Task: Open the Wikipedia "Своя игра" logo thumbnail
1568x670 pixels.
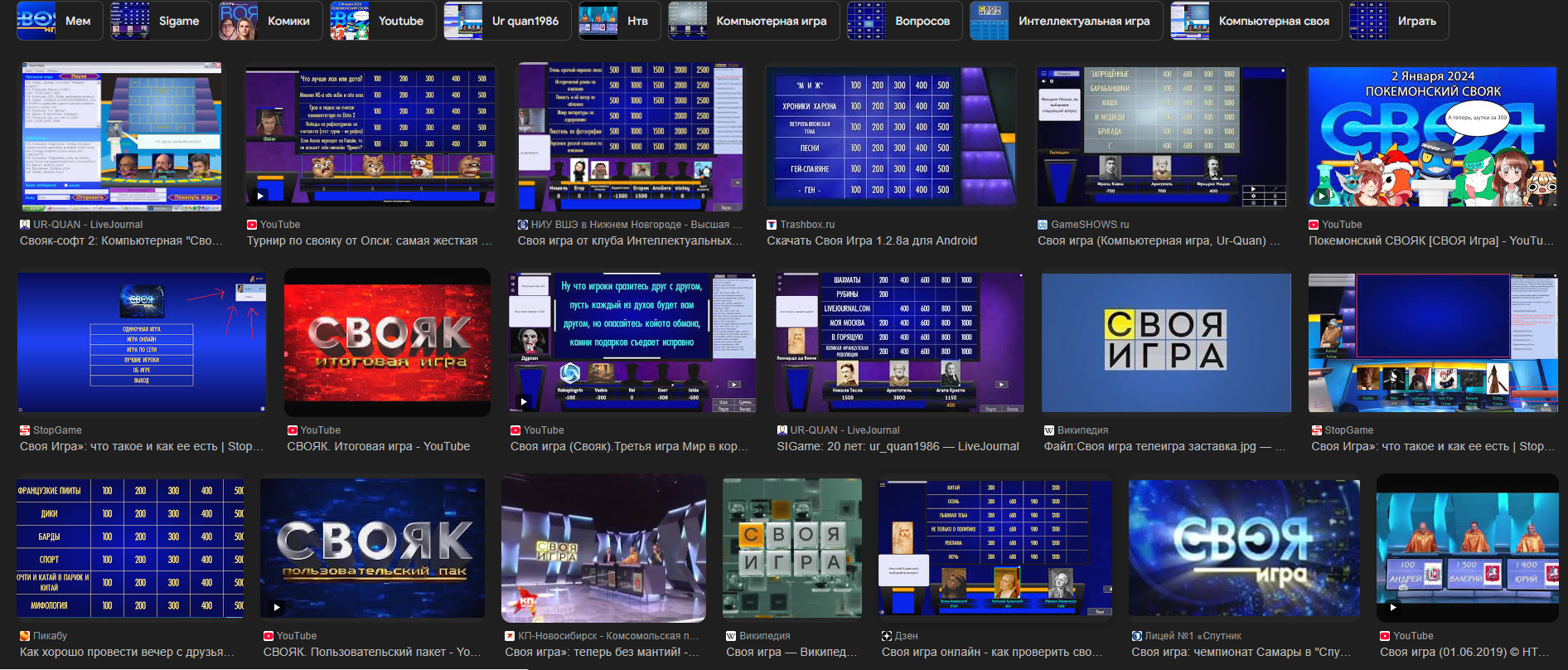Action: point(1167,342)
